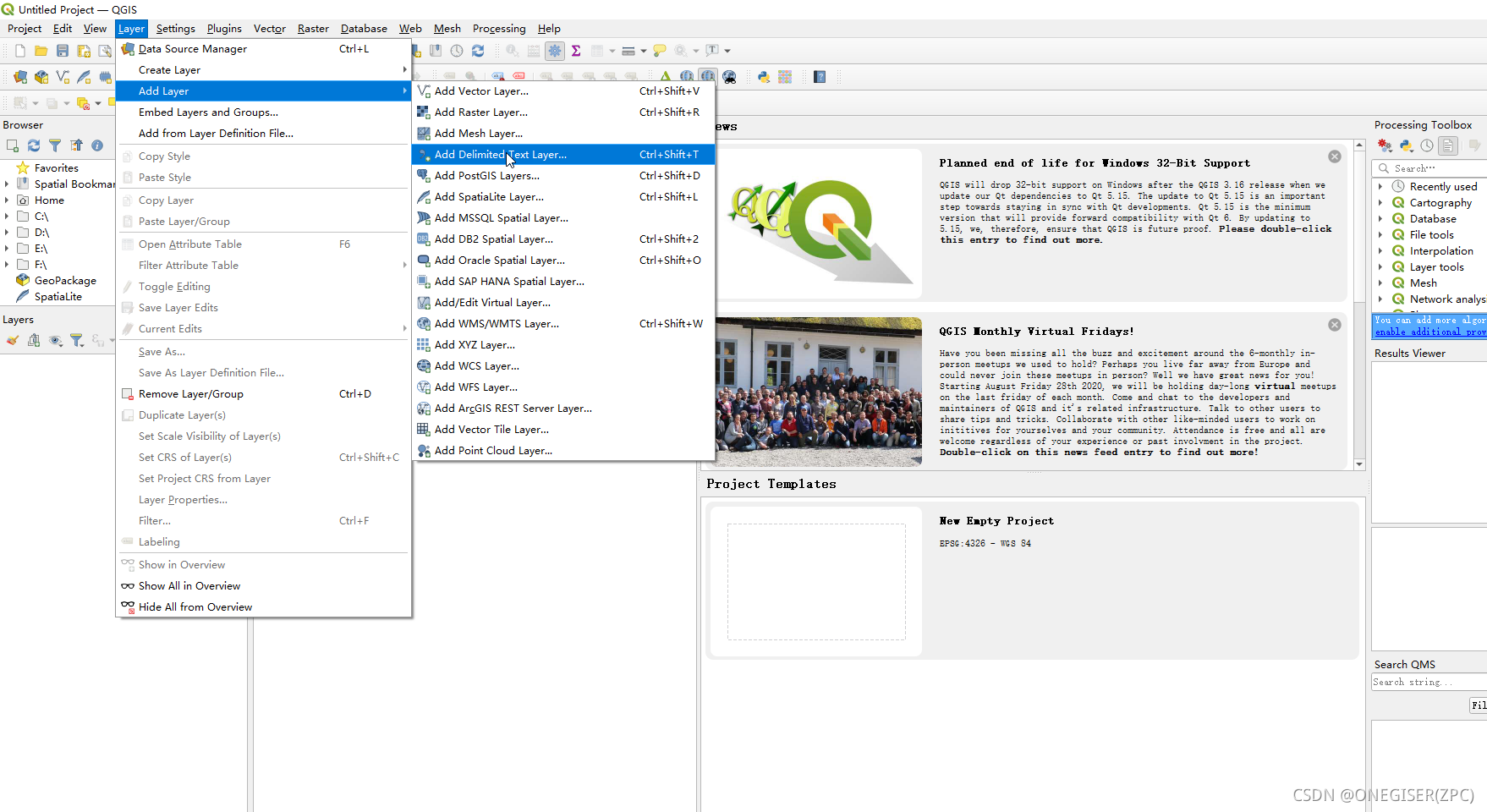Select Add XYZ Layer entry
The width and height of the screenshot is (1487, 812).
click(x=563, y=345)
